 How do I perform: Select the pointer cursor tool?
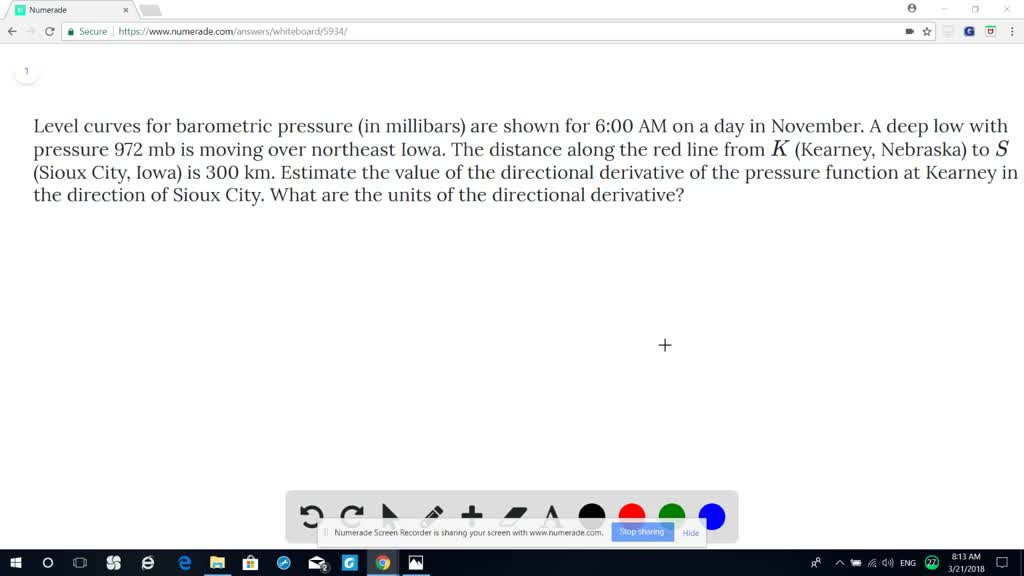coord(390,516)
